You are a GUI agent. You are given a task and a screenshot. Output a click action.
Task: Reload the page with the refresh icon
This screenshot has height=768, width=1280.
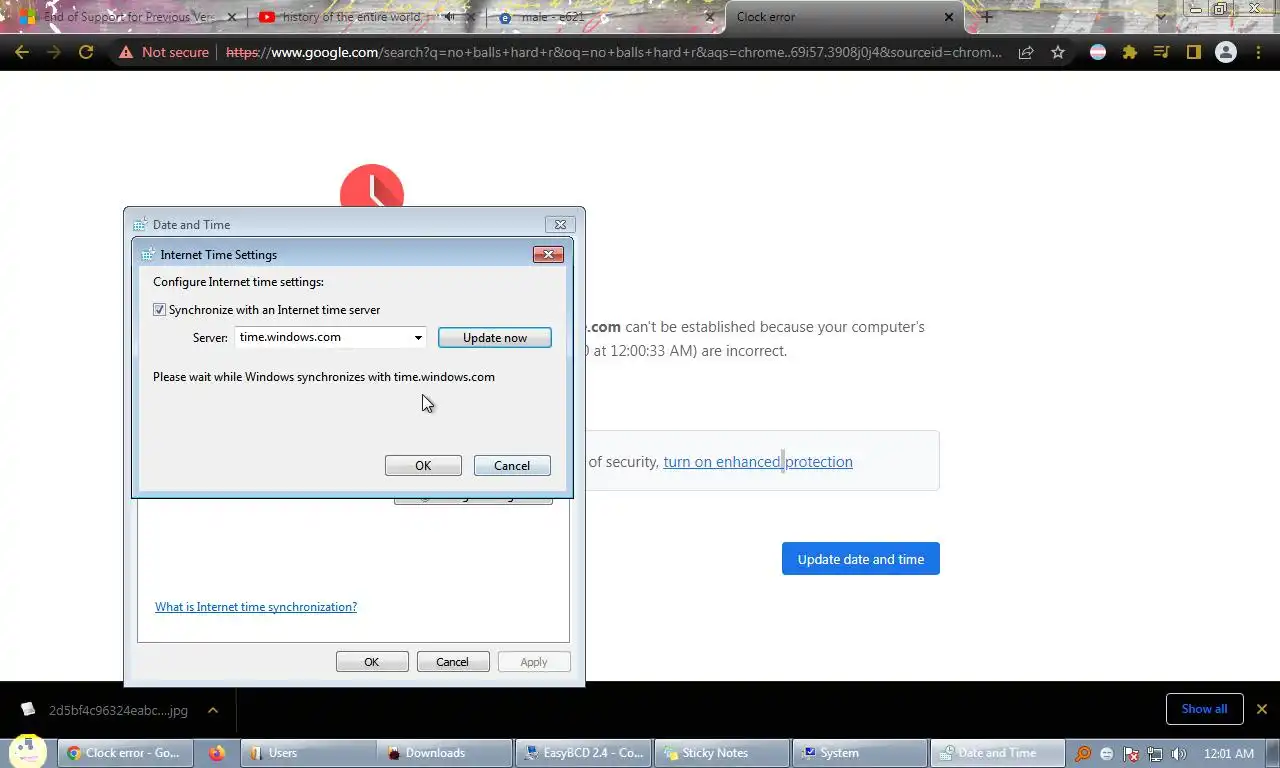[x=86, y=52]
